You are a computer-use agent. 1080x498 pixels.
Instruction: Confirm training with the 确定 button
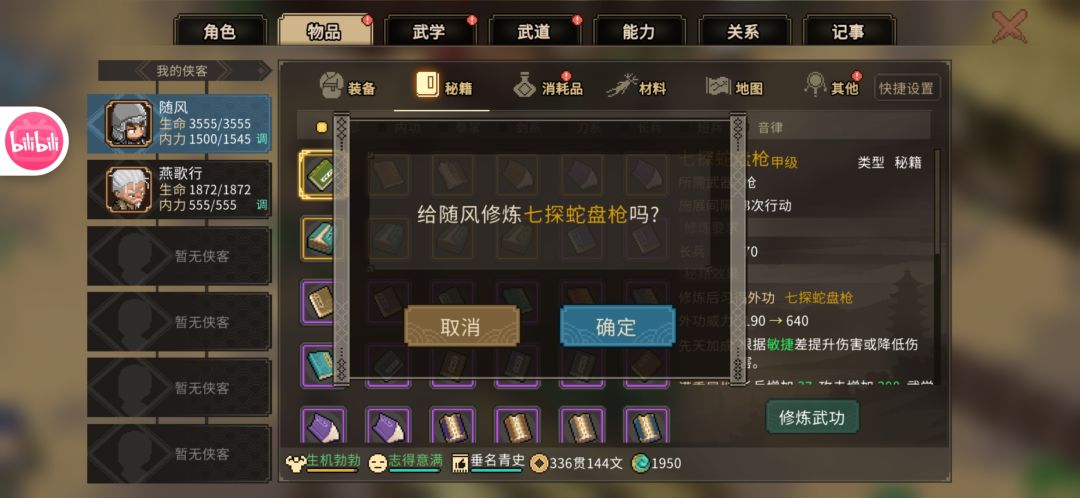point(617,326)
